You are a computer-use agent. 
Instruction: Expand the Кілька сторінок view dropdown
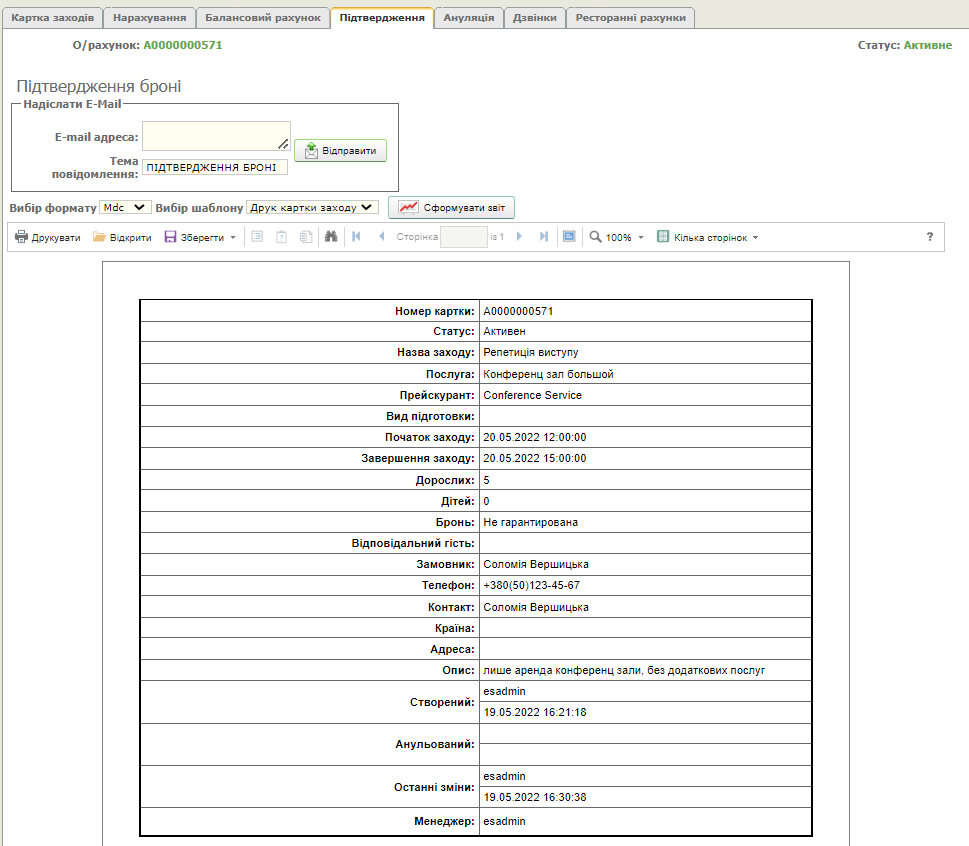click(x=708, y=238)
